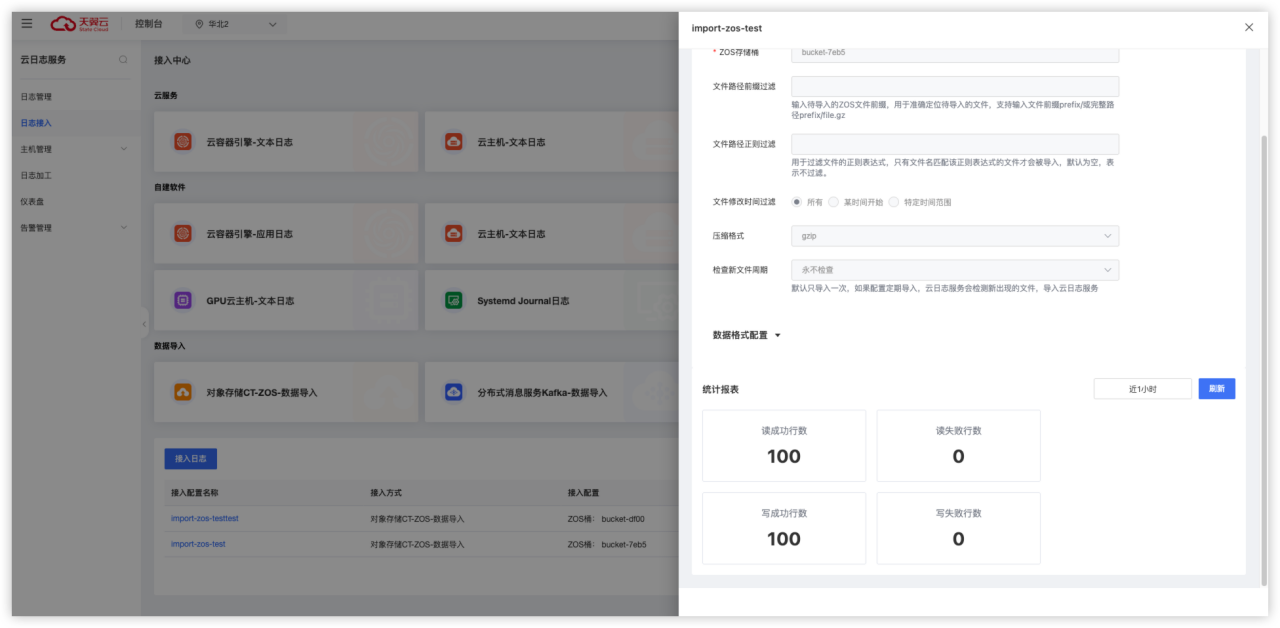Click the 文件路径前缀过滤 input field

[954, 87]
